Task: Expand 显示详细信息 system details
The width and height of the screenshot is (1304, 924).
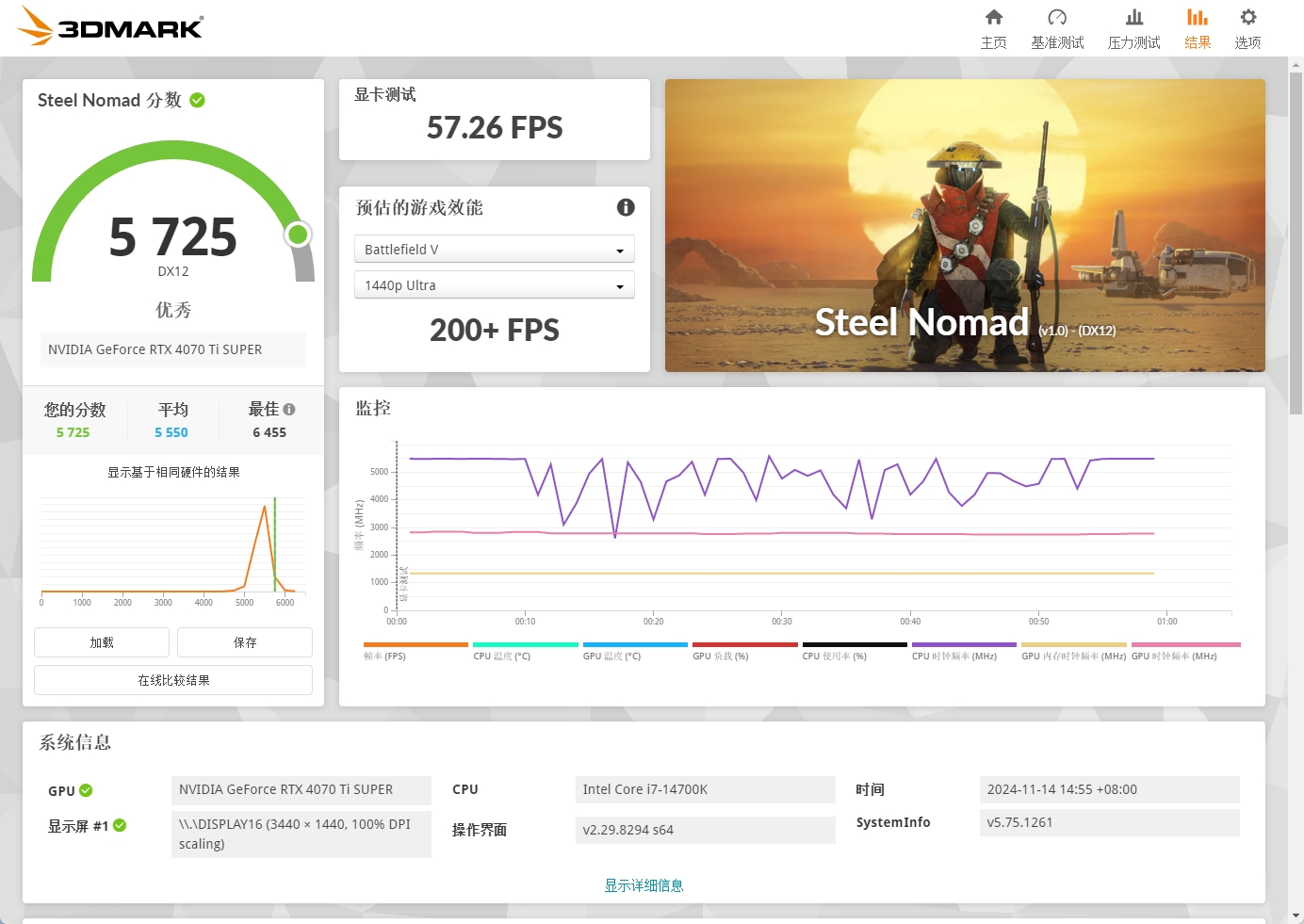Action: [644, 885]
